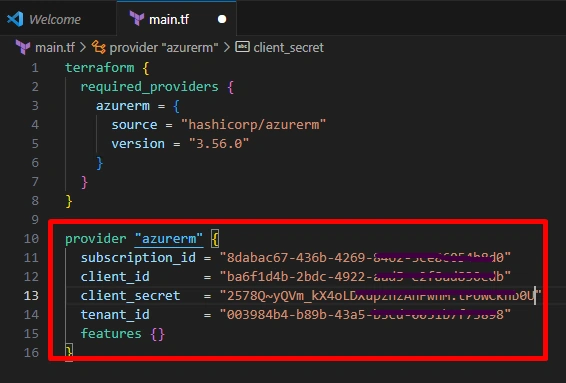566x383 pixels.
Task: Click the closing brace on line 8
Action: point(69,201)
